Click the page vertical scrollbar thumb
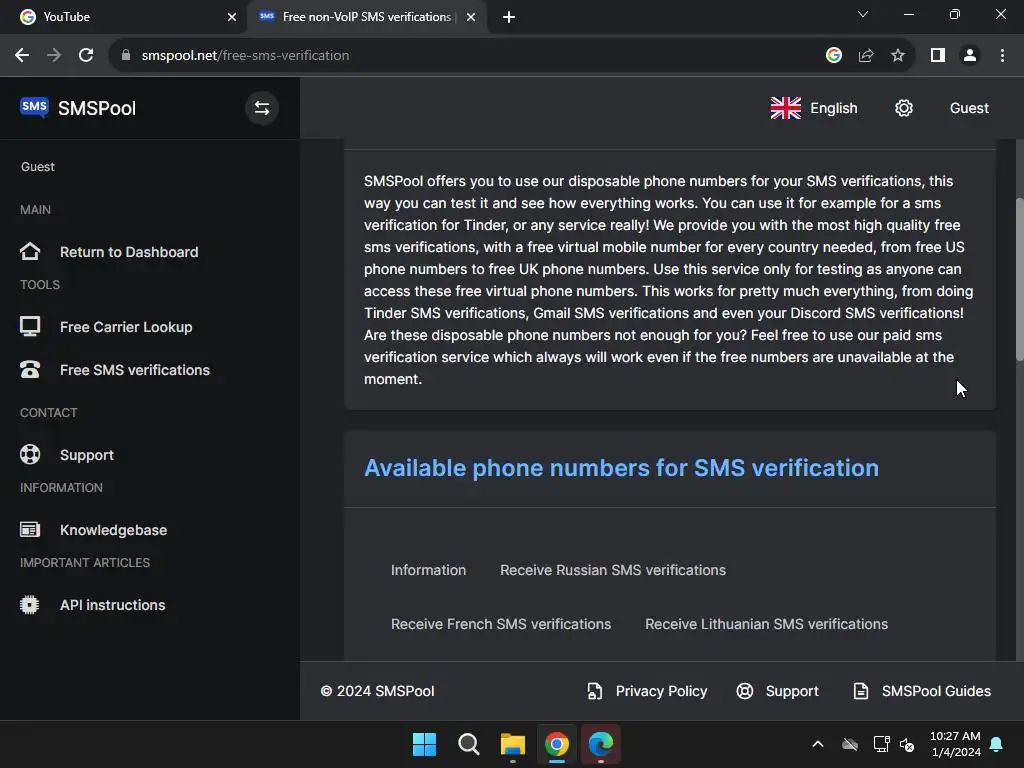This screenshot has height=768, width=1024. 1019,279
